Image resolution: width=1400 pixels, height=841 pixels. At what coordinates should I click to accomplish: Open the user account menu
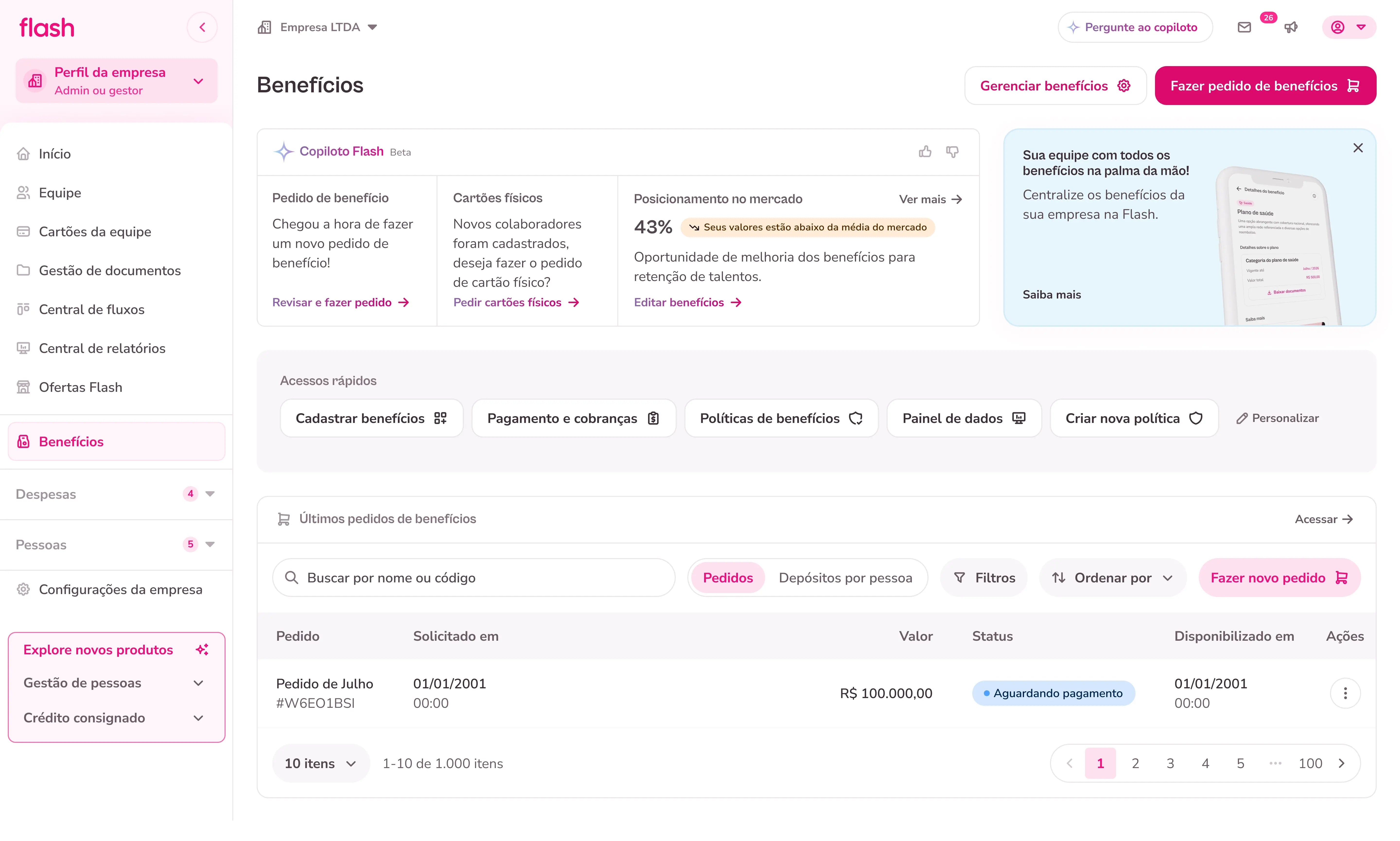(x=1348, y=27)
